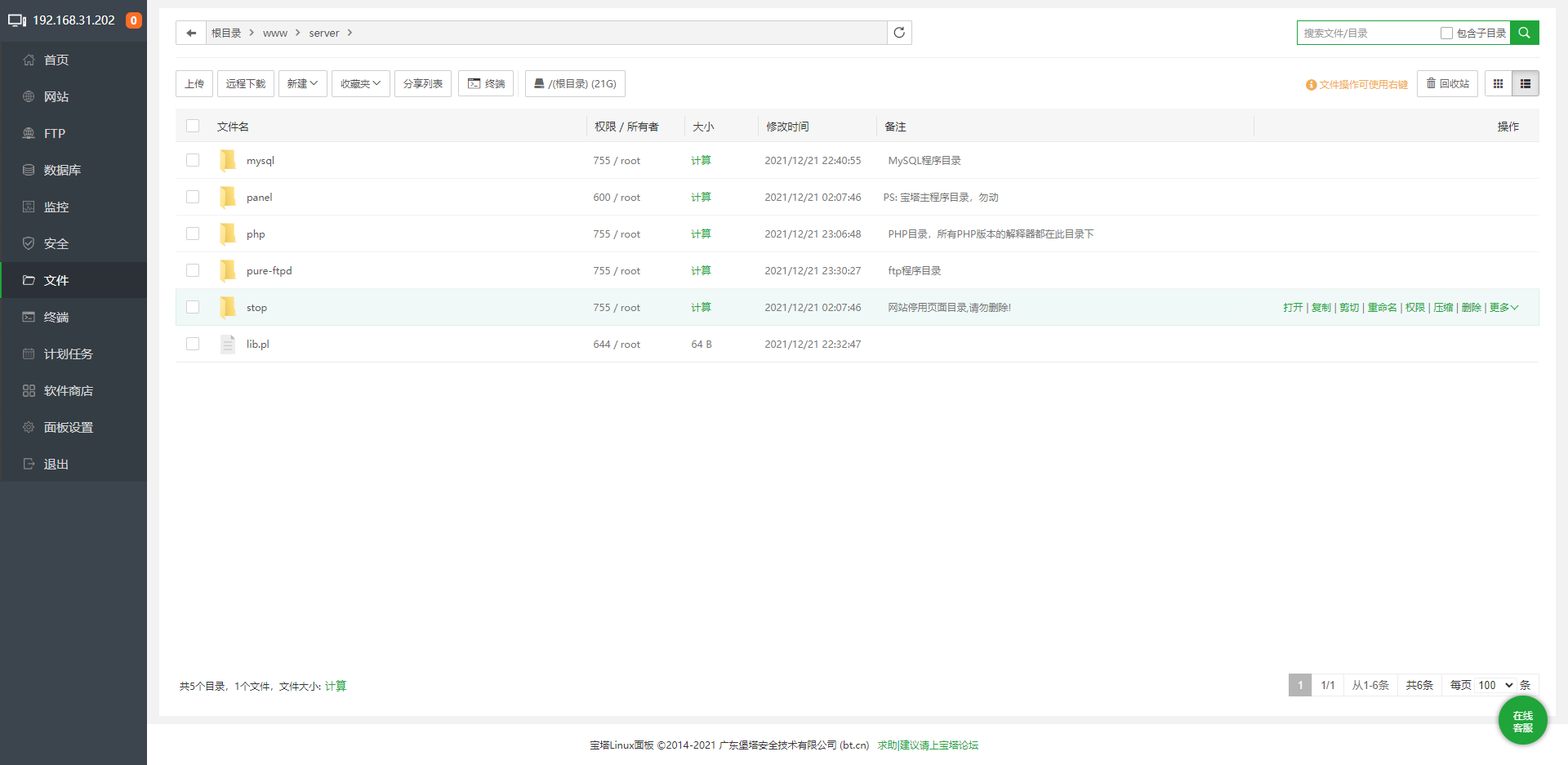Click the monitoring icon in sidebar
This screenshot has width=1568, height=765.
(29, 207)
